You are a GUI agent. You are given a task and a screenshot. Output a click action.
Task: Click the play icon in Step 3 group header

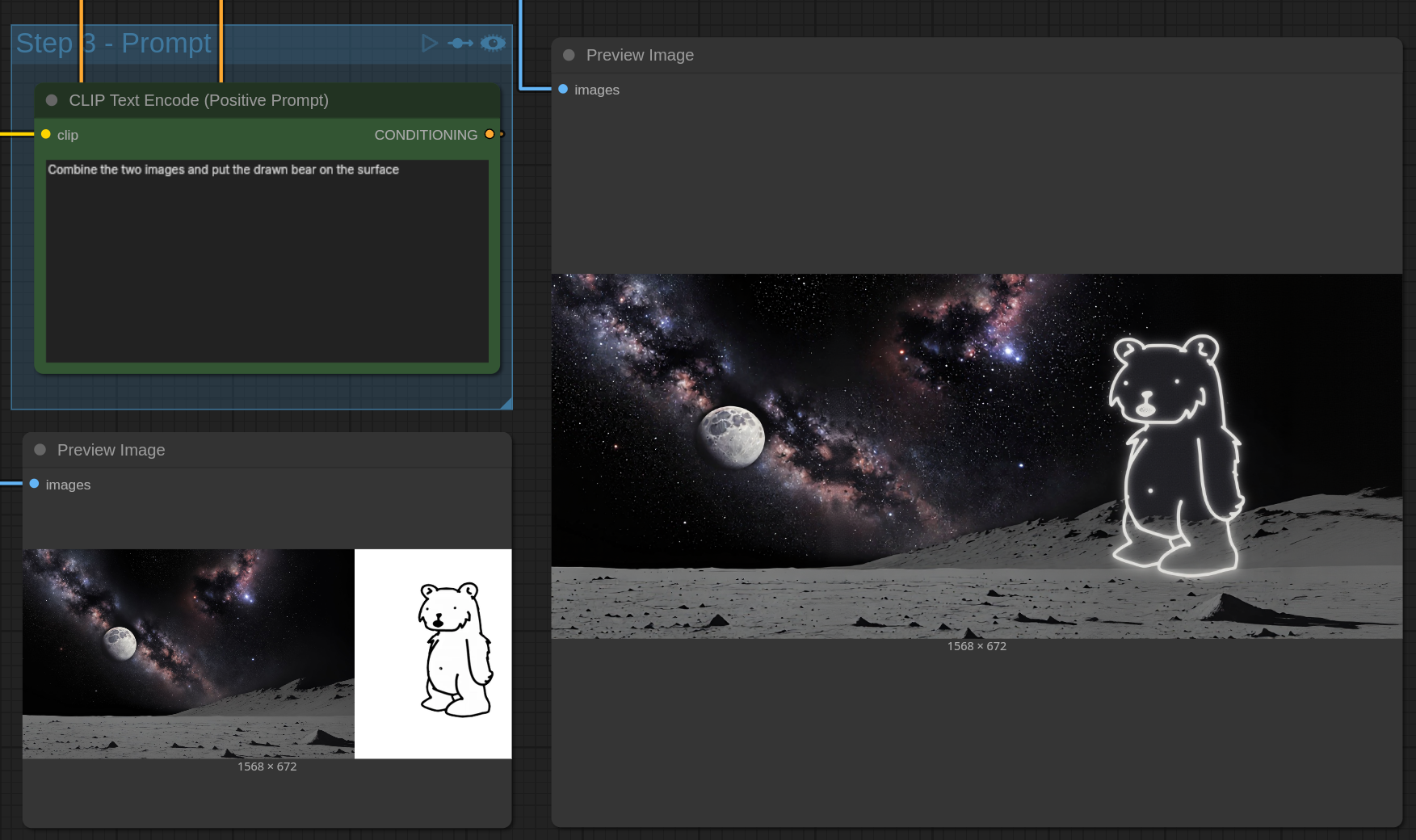coord(430,43)
